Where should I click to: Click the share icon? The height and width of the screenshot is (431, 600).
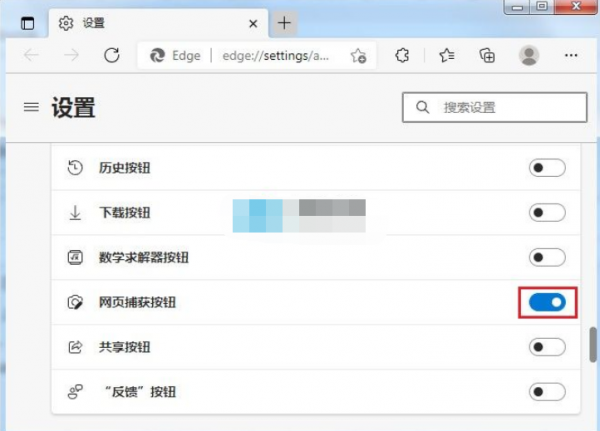(x=75, y=347)
